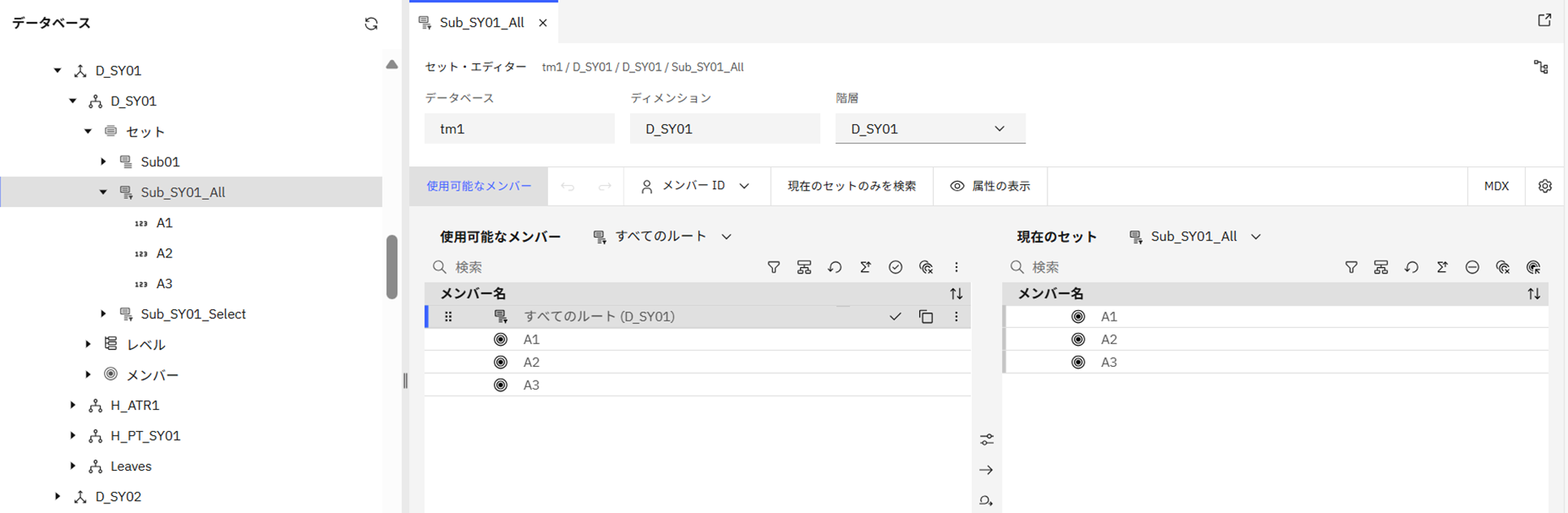Screen dimensions: 1568x513
Task: Click the ディメンション D_SY01 field
Action: (x=725, y=128)
